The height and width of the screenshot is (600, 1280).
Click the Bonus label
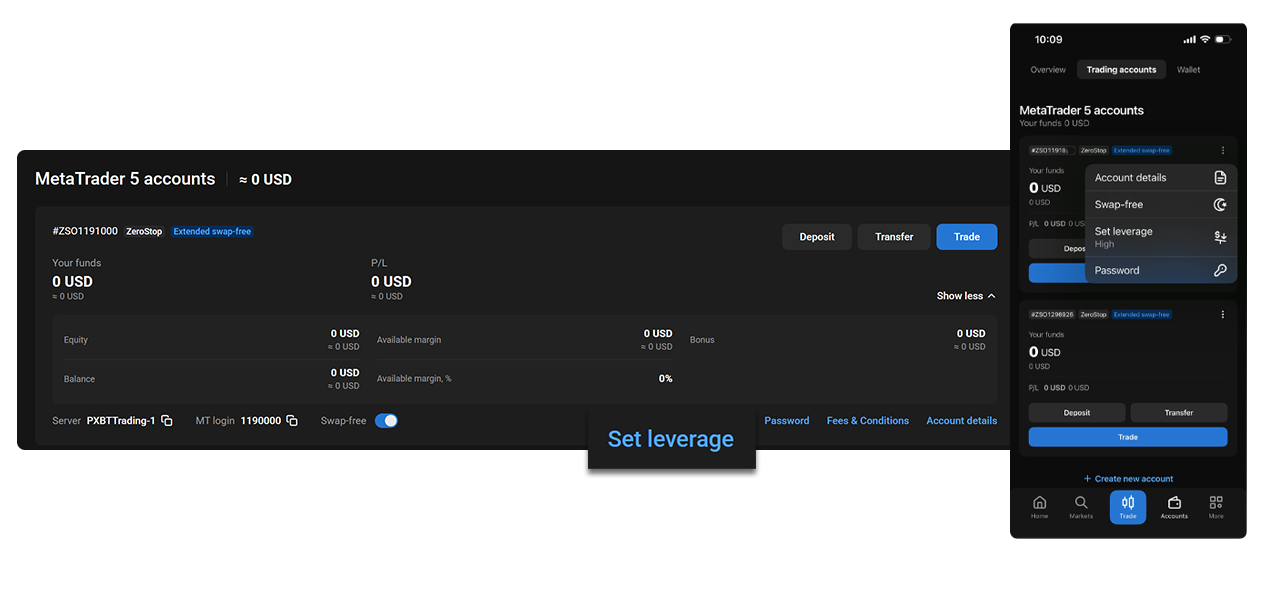coord(702,340)
